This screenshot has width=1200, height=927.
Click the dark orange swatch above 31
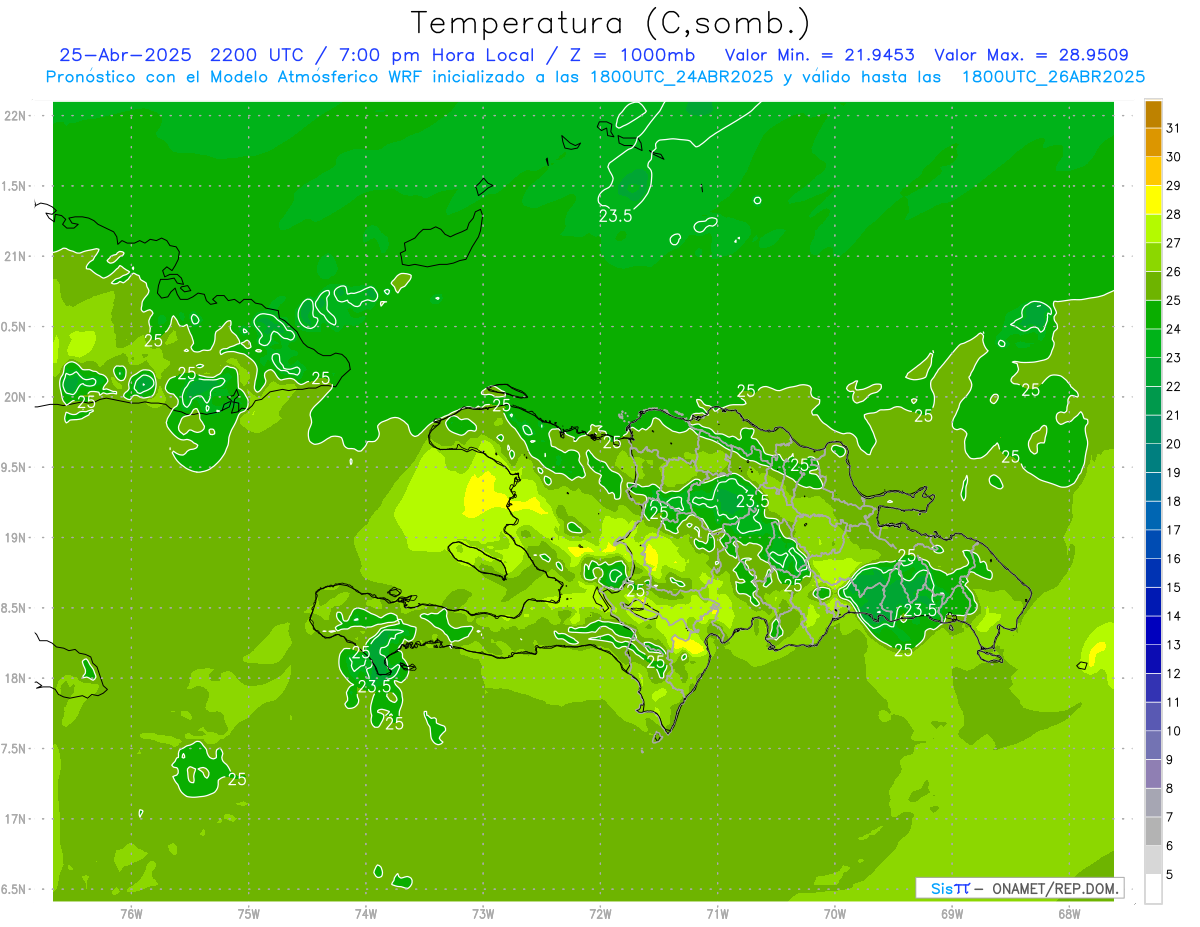pos(1154,114)
